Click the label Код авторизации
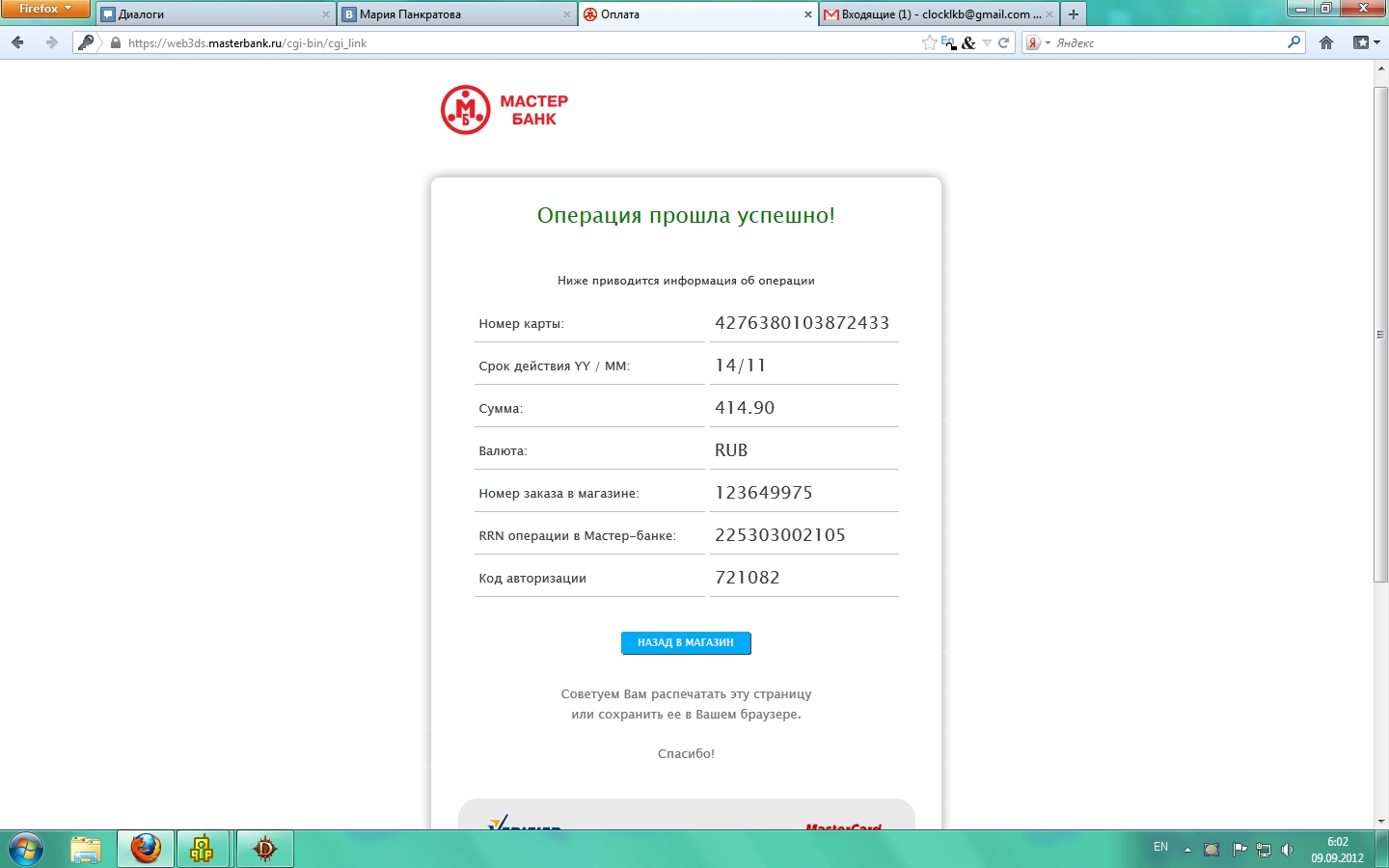The image size is (1389, 868). point(532,579)
